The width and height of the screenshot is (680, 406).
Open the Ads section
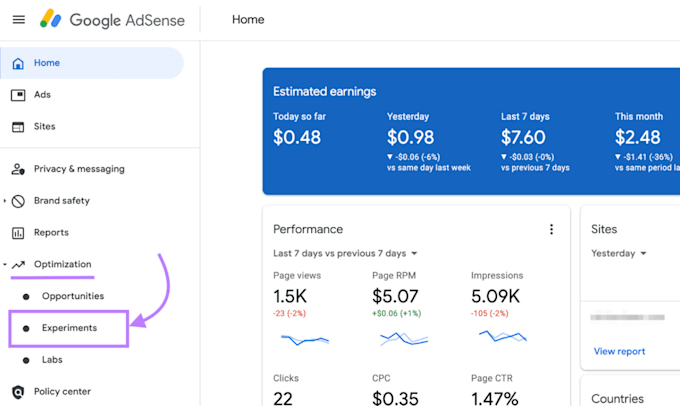[42, 95]
